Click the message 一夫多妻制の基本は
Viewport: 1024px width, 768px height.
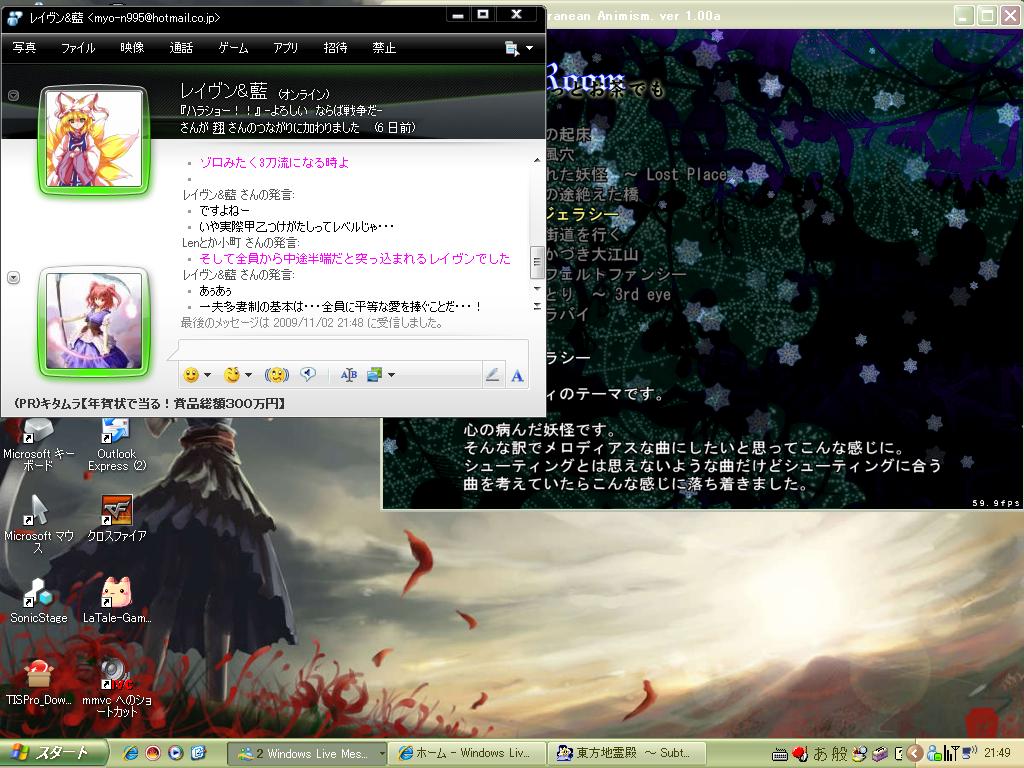coord(340,306)
